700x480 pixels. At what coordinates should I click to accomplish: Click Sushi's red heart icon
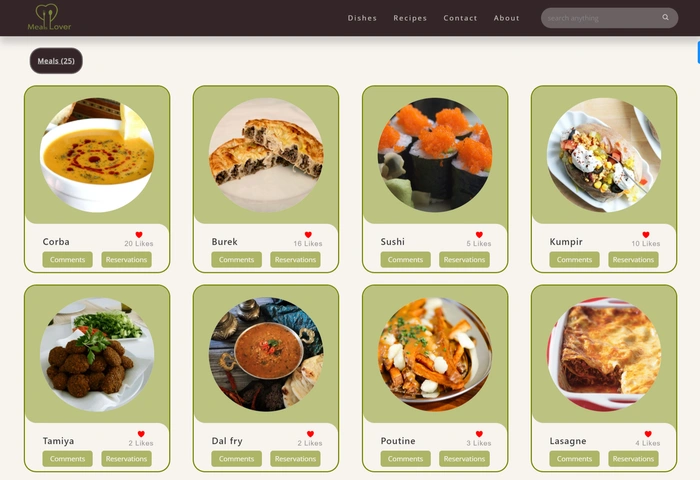click(479, 234)
